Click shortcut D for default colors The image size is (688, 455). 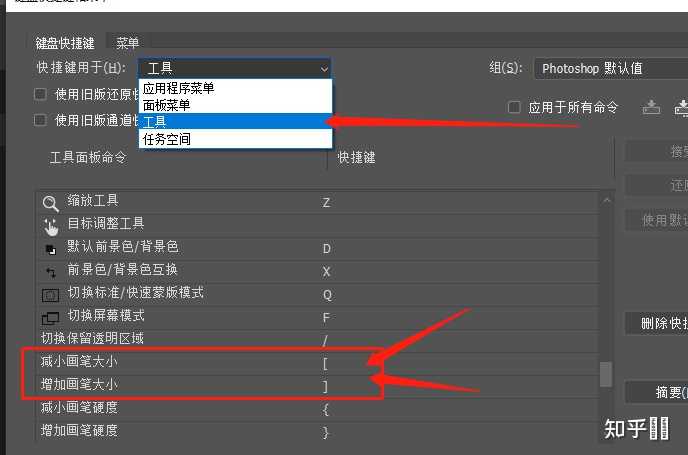click(x=327, y=249)
